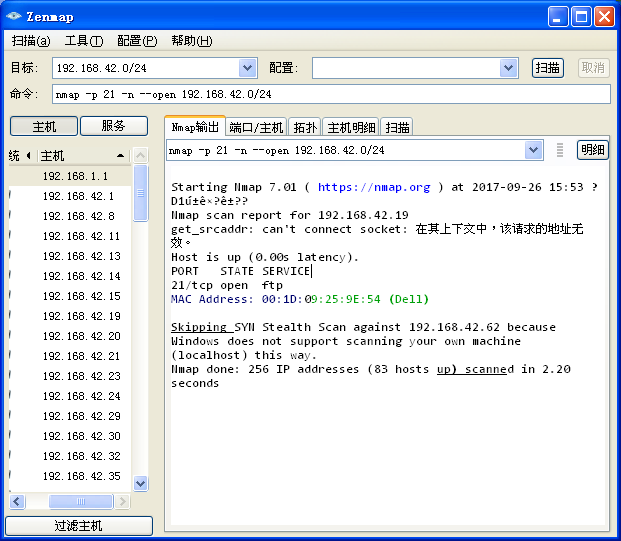Screen dimensions: 621x541
Task: Click the 明细 details button
Action: pos(592,150)
